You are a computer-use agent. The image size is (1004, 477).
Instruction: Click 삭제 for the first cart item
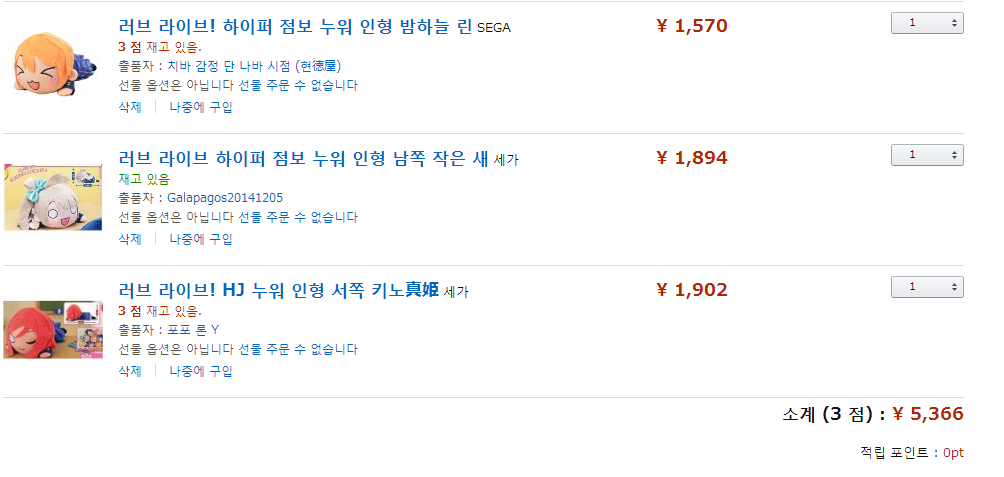pos(129,107)
